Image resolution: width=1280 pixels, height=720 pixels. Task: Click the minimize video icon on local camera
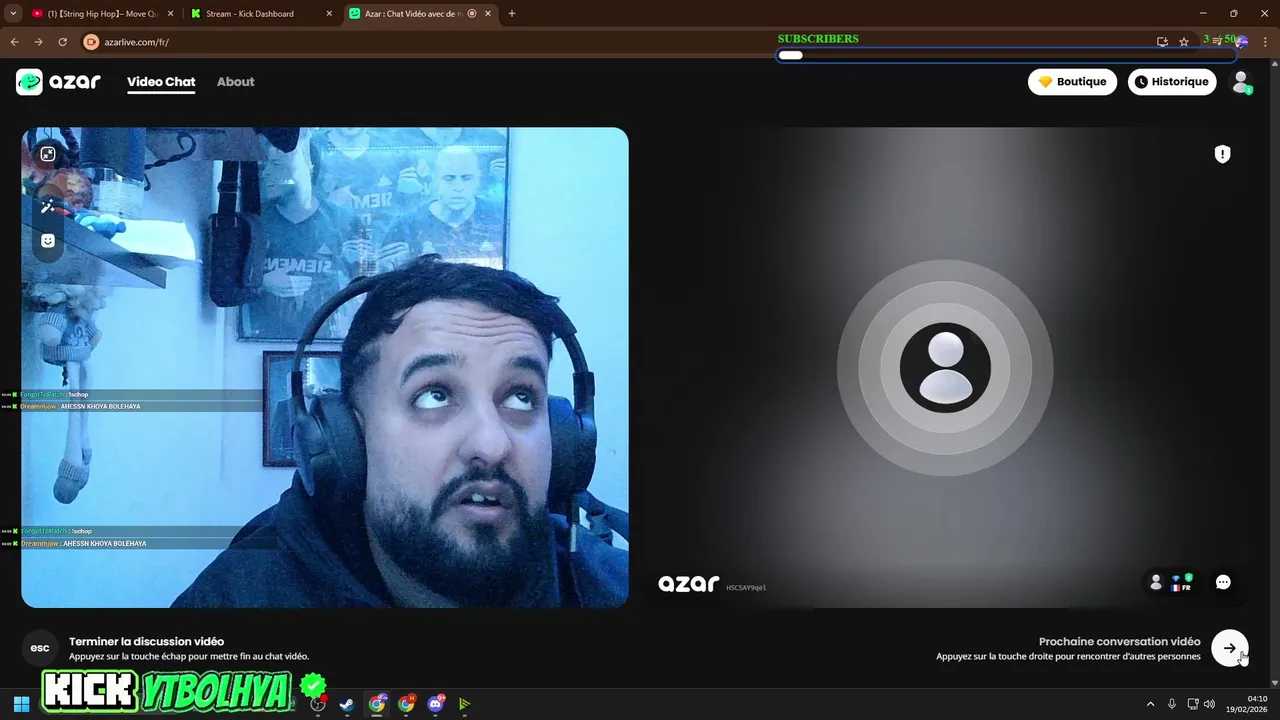point(47,154)
